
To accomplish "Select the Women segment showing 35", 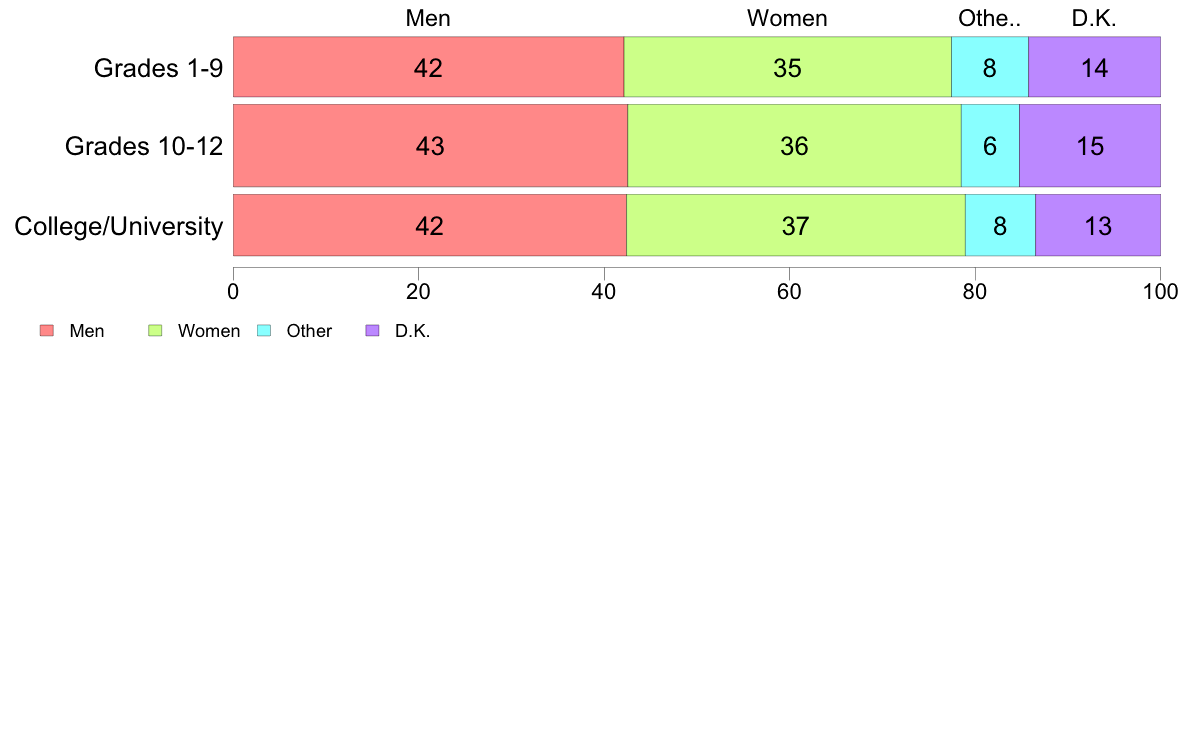I will pyautogui.click(x=787, y=67).
